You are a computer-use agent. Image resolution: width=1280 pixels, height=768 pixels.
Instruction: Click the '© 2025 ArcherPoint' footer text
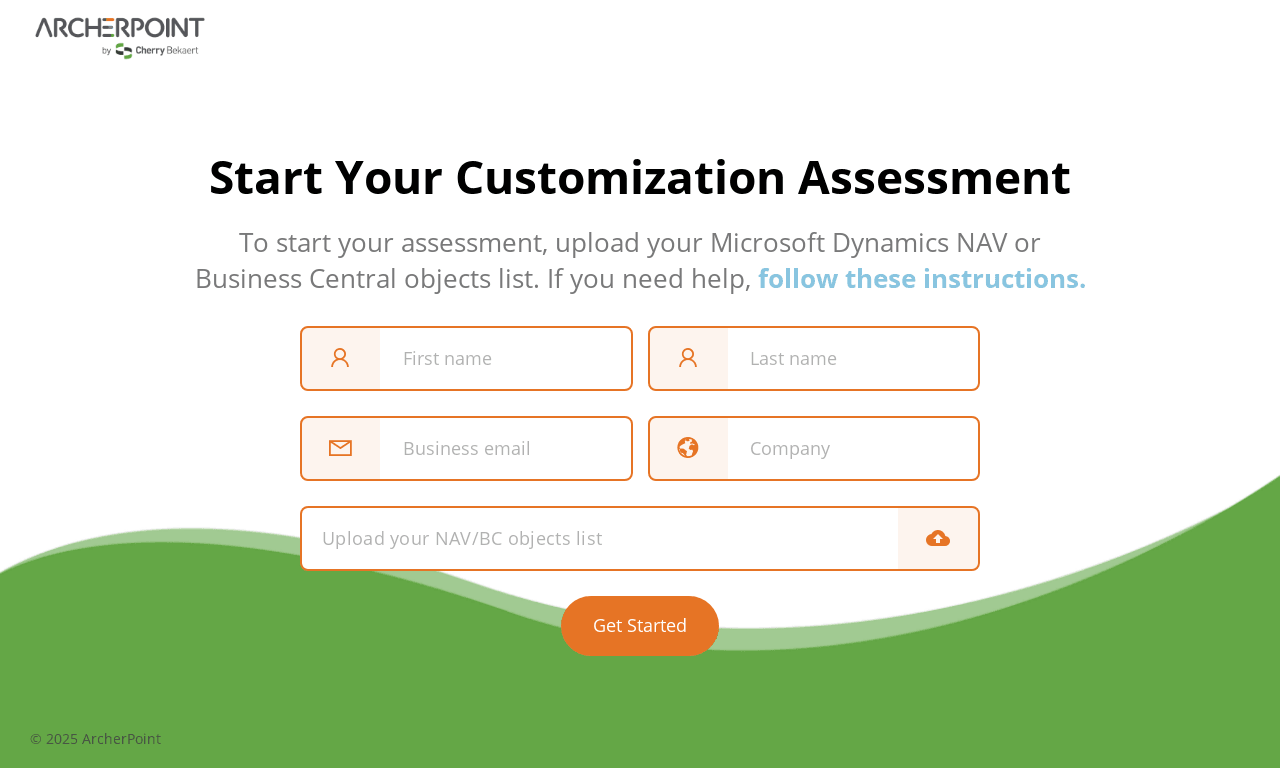click(x=95, y=739)
